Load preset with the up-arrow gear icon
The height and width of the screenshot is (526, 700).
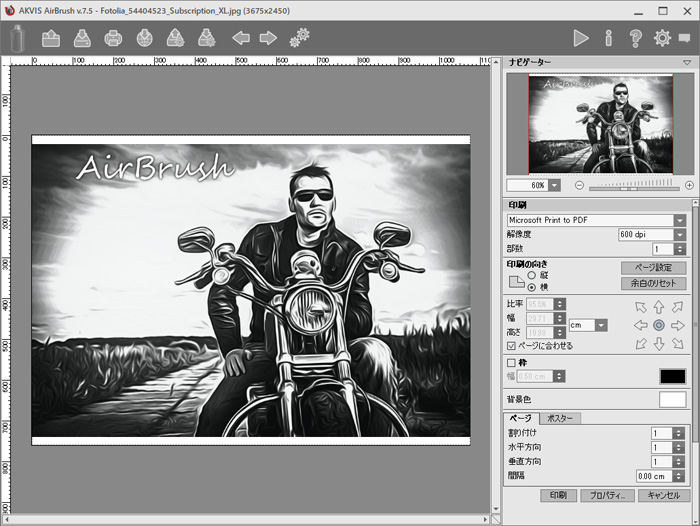coord(175,38)
